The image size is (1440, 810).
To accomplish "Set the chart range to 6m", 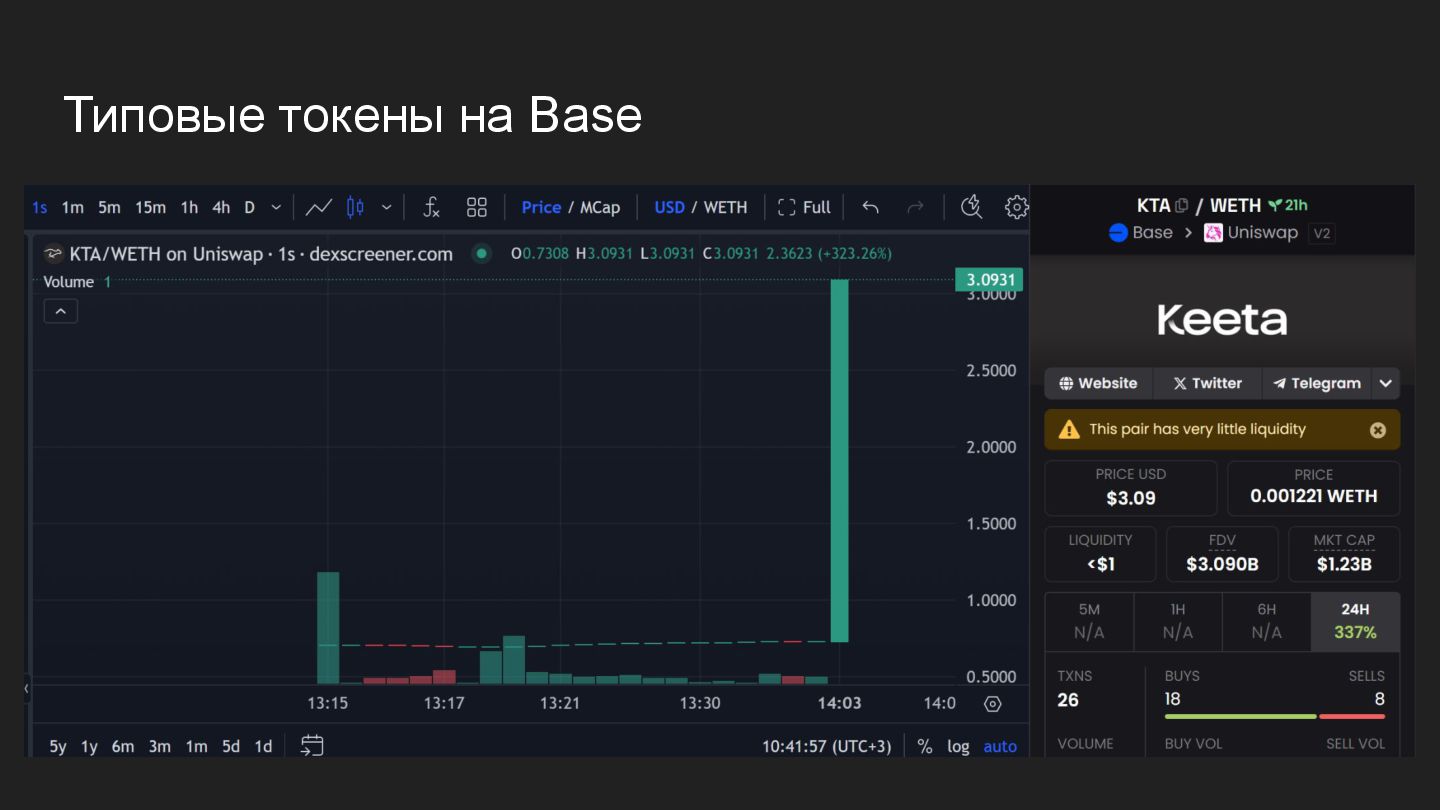I will tap(123, 747).
